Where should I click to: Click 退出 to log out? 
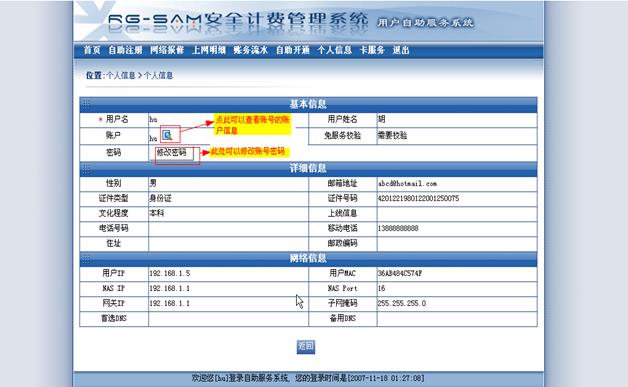[x=401, y=50]
